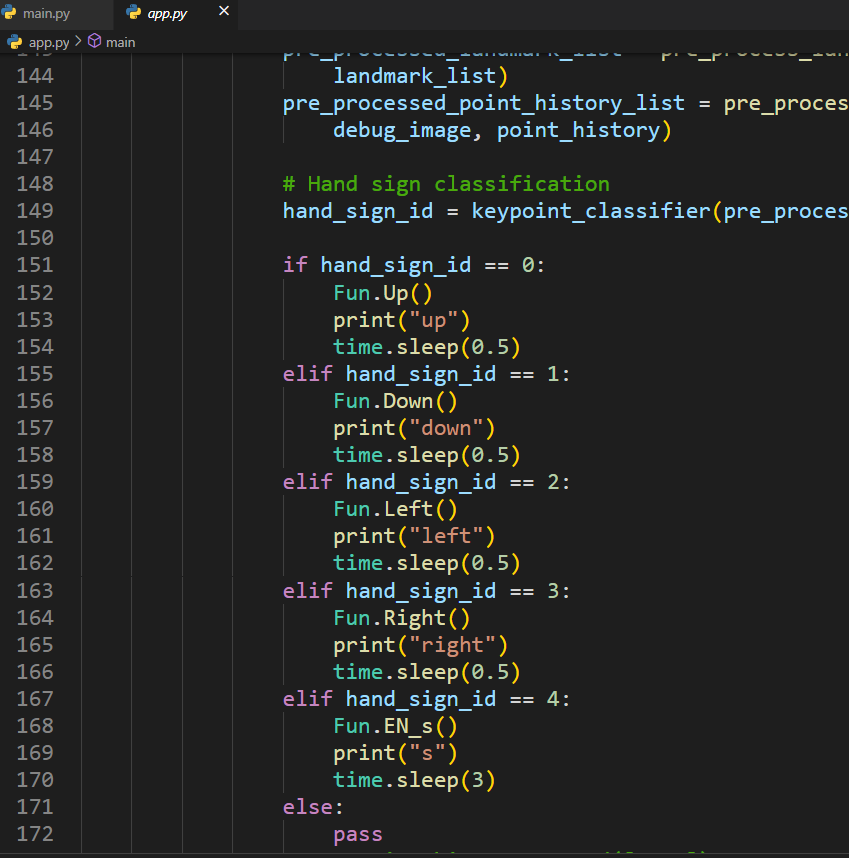This screenshot has width=849, height=858.
Task: Click "elif hand_sign_id == 3:" statement
Action: [x=426, y=591]
